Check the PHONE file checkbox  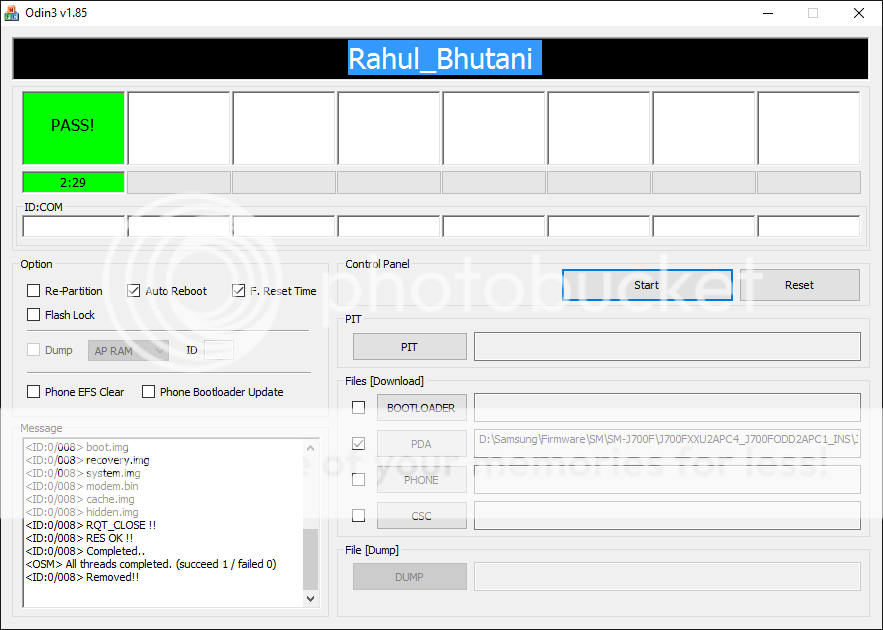coord(358,480)
